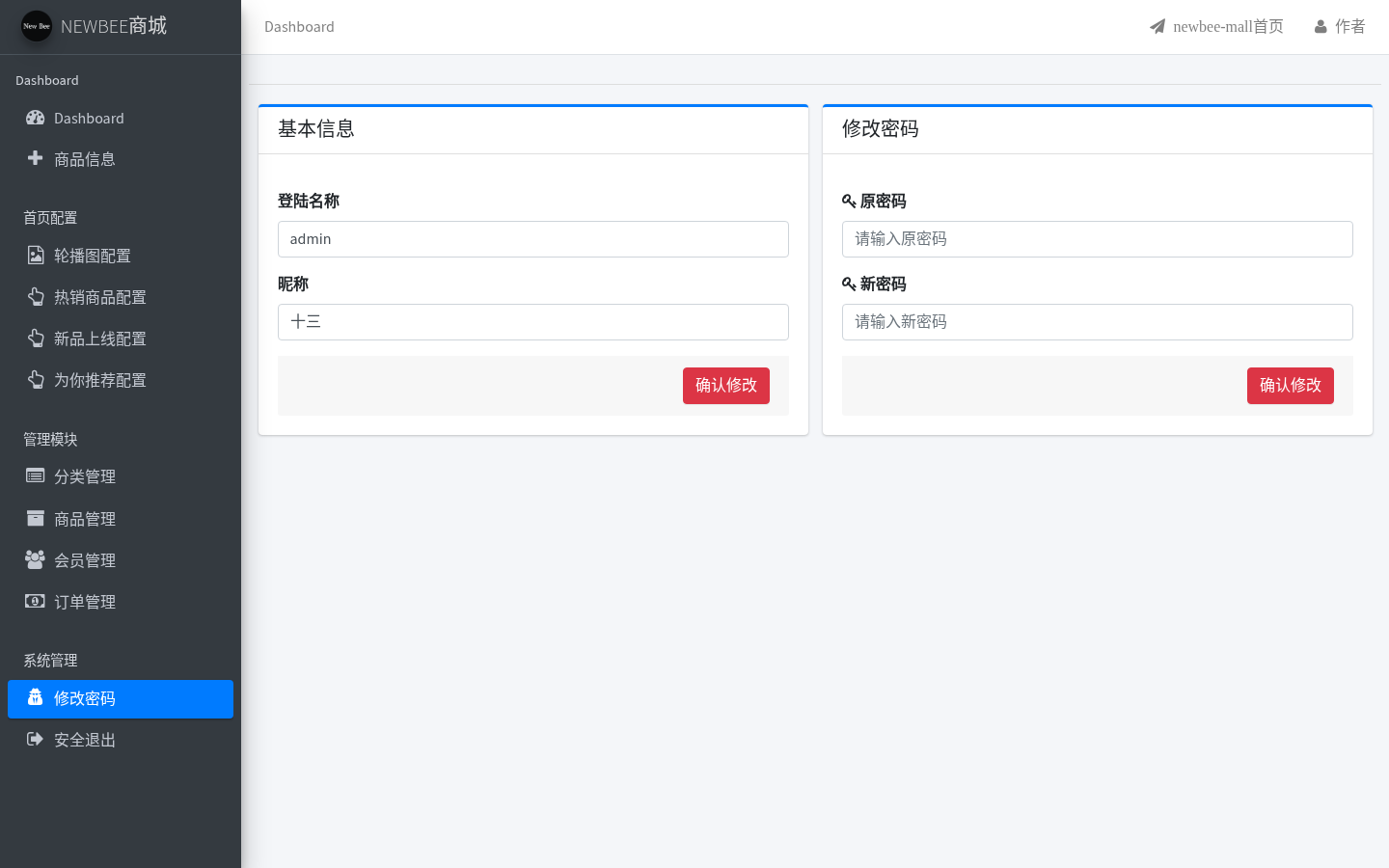The image size is (1389, 868).
Task: Click the sign-out icon beside 安全退出
Action: (x=36, y=739)
